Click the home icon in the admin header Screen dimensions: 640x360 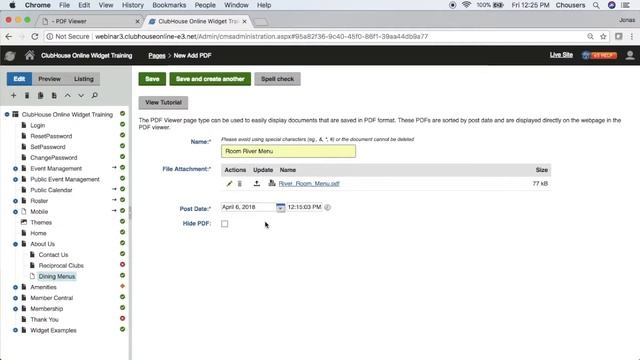point(29,55)
